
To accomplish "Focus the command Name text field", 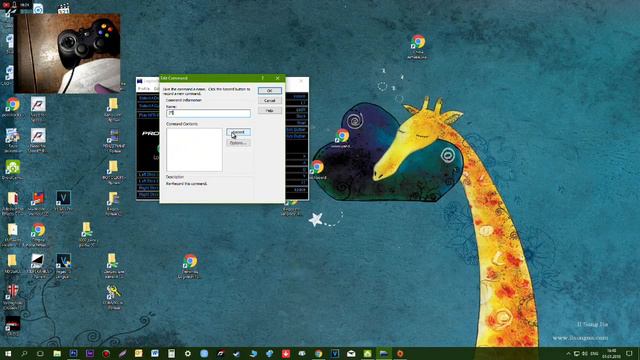I will (x=209, y=113).
